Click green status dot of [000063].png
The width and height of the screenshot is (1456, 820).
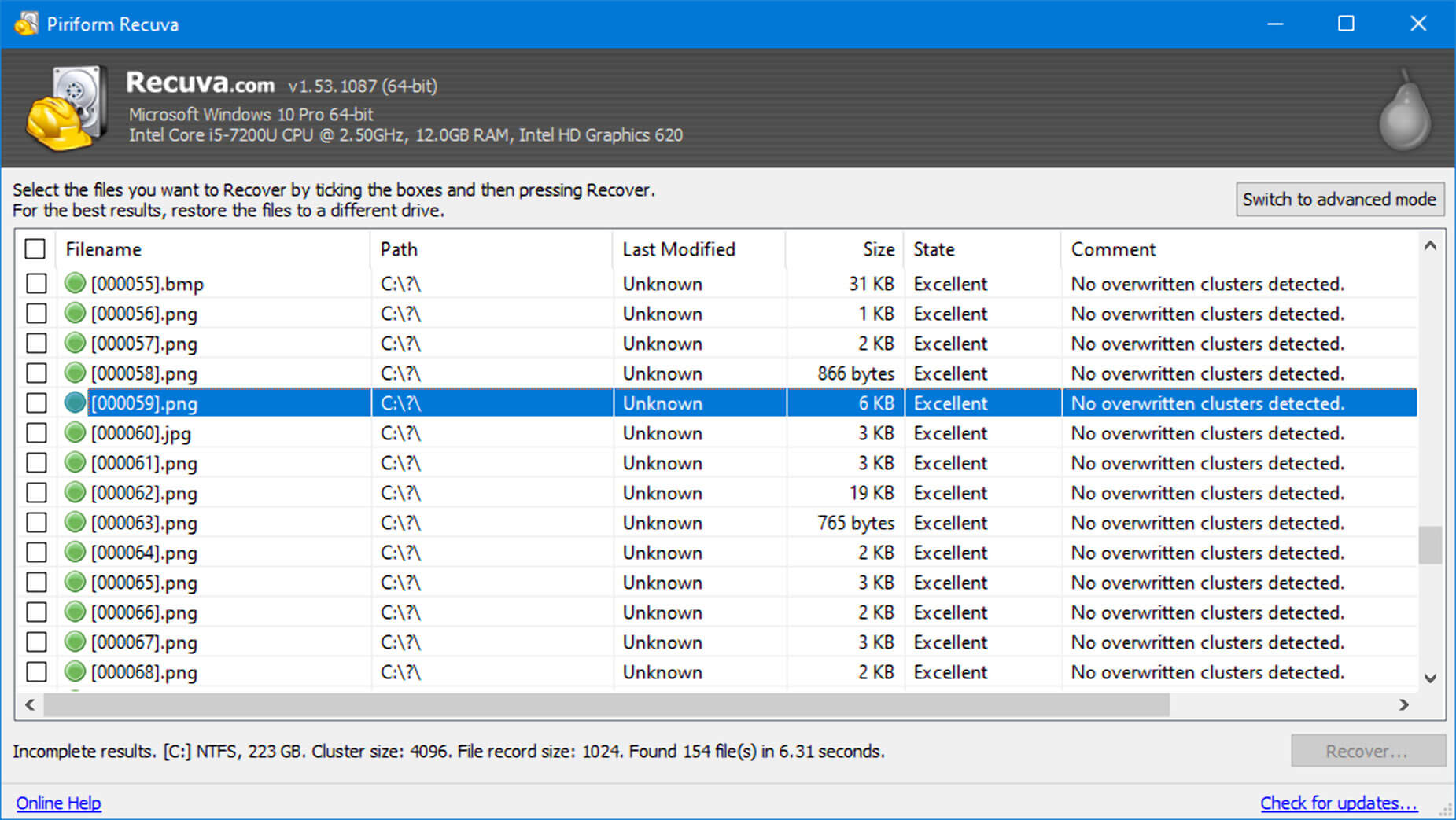tap(75, 522)
